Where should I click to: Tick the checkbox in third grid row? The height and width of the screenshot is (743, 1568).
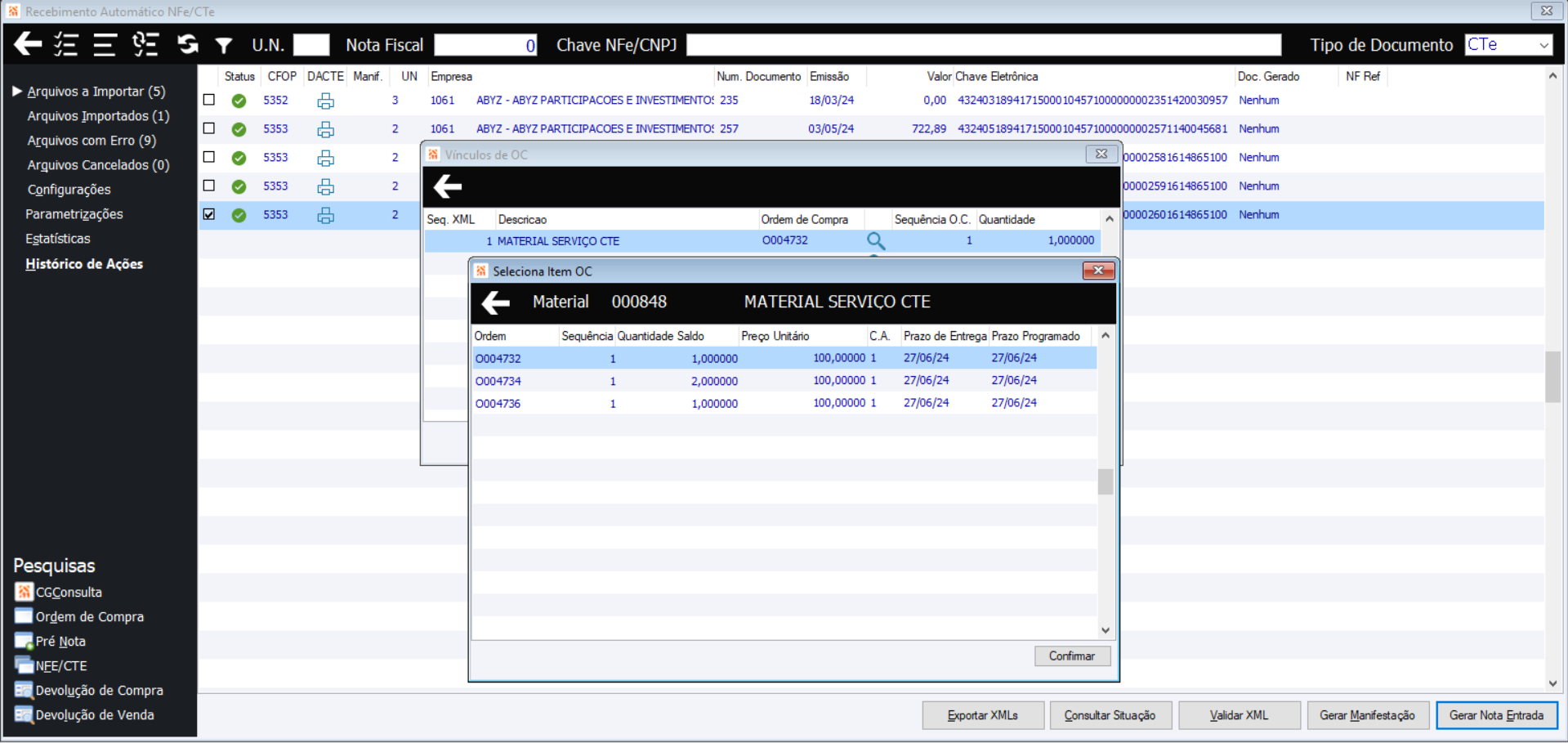(209, 157)
